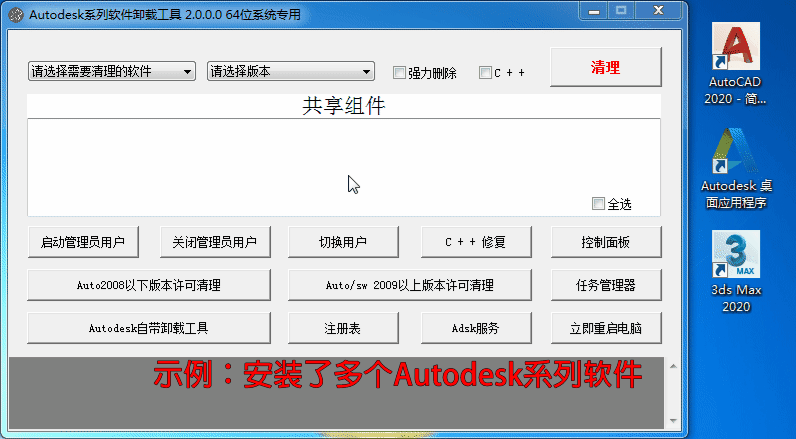Open the Autodesk desktop app shortcut

pyautogui.click(x=736, y=168)
